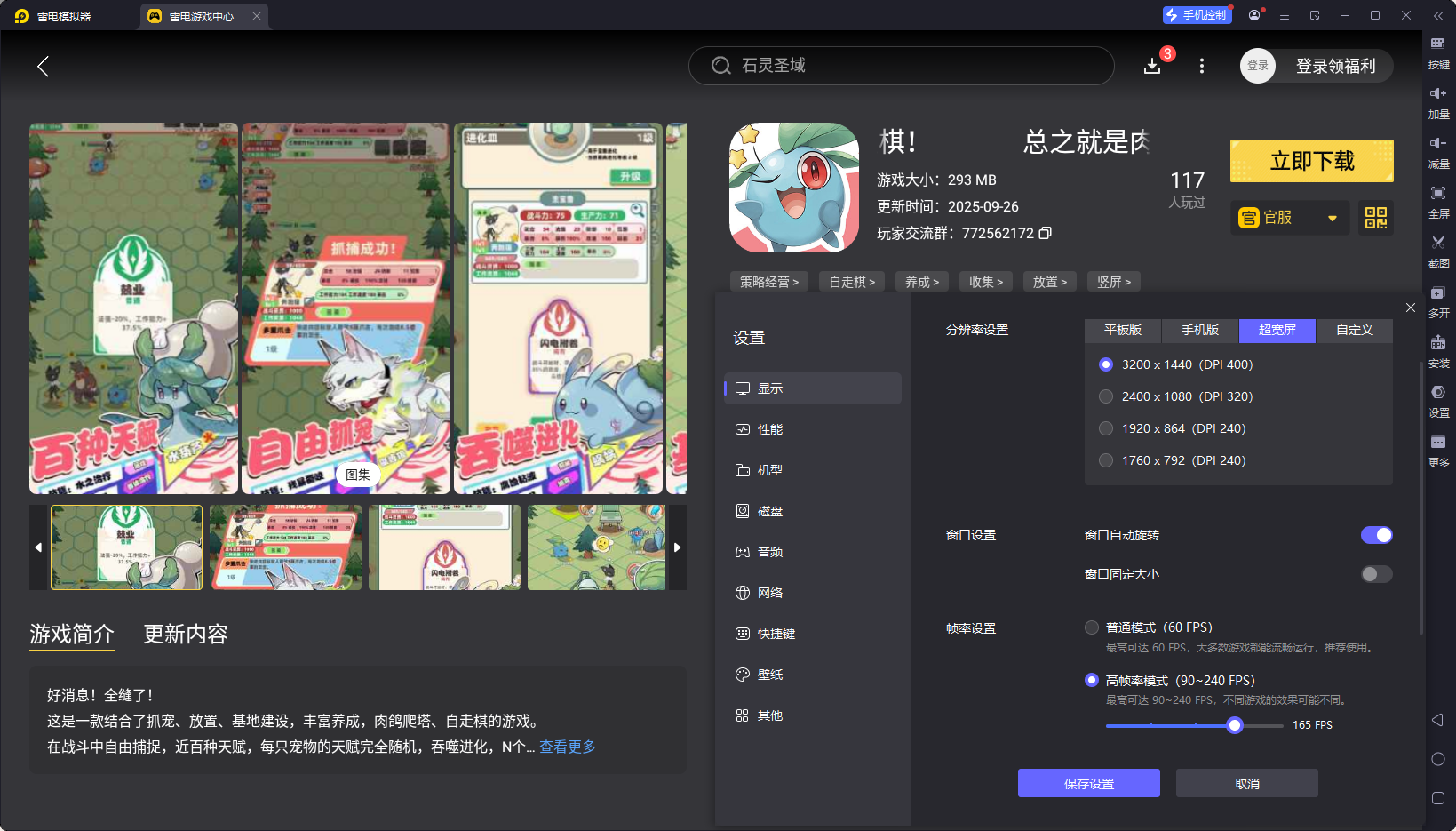Enable the 窗口固定大小 toggle

[1375, 574]
